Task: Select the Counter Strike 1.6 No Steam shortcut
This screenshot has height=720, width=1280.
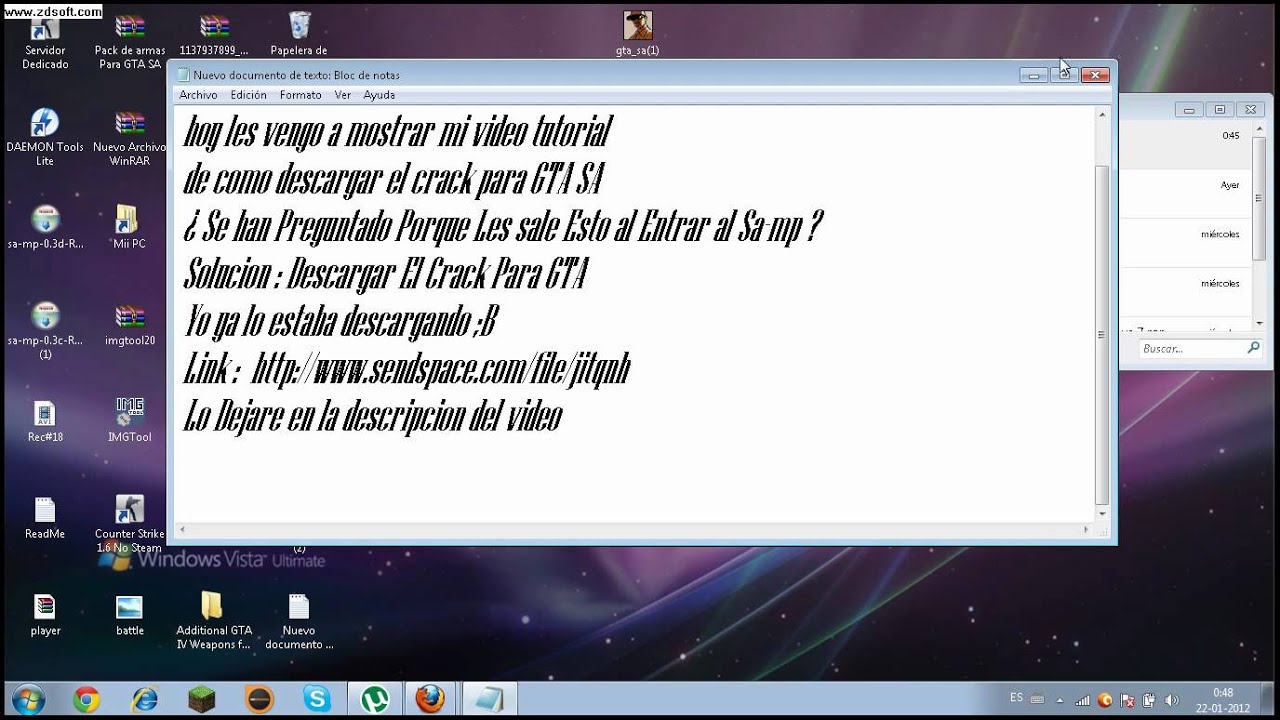Action: (x=129, y=524)
